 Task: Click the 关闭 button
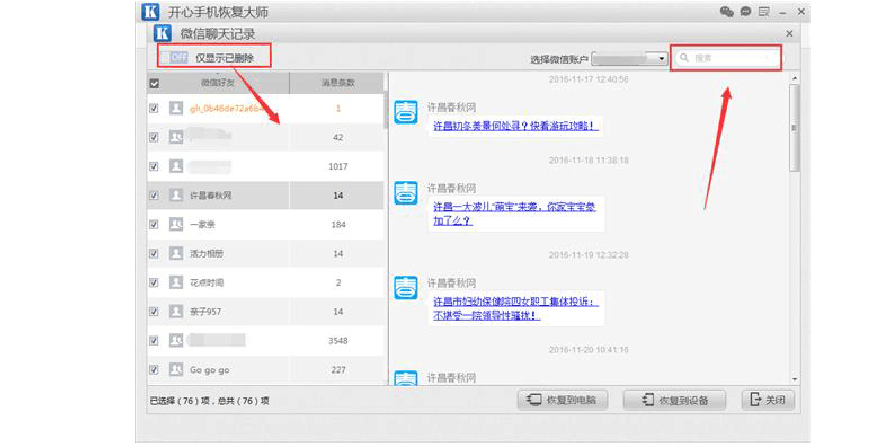point(768,400)
